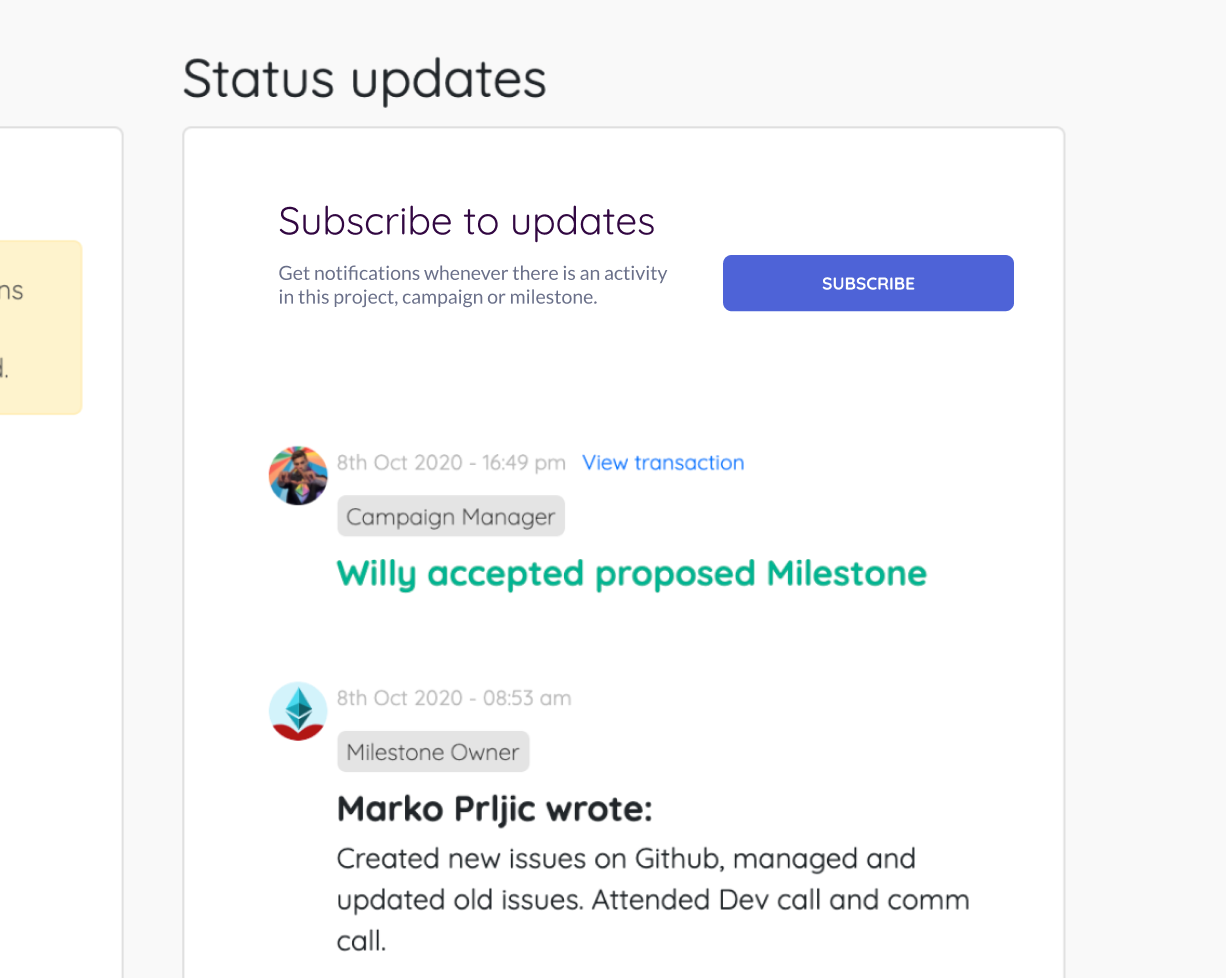Open the View transaction link
This screenshot has width=1226, height=978.
663,463
